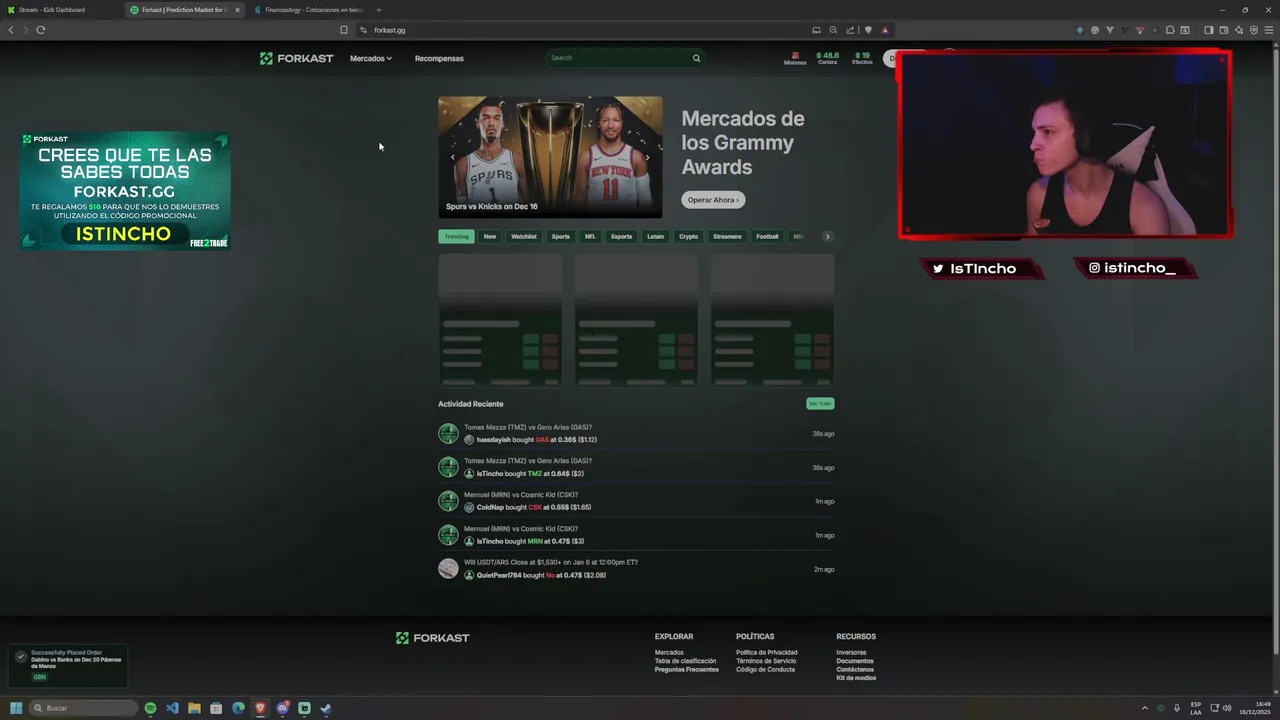Select the Sports category tab
The width and height of the screenshot is (1280, 720).
[561, 237]
